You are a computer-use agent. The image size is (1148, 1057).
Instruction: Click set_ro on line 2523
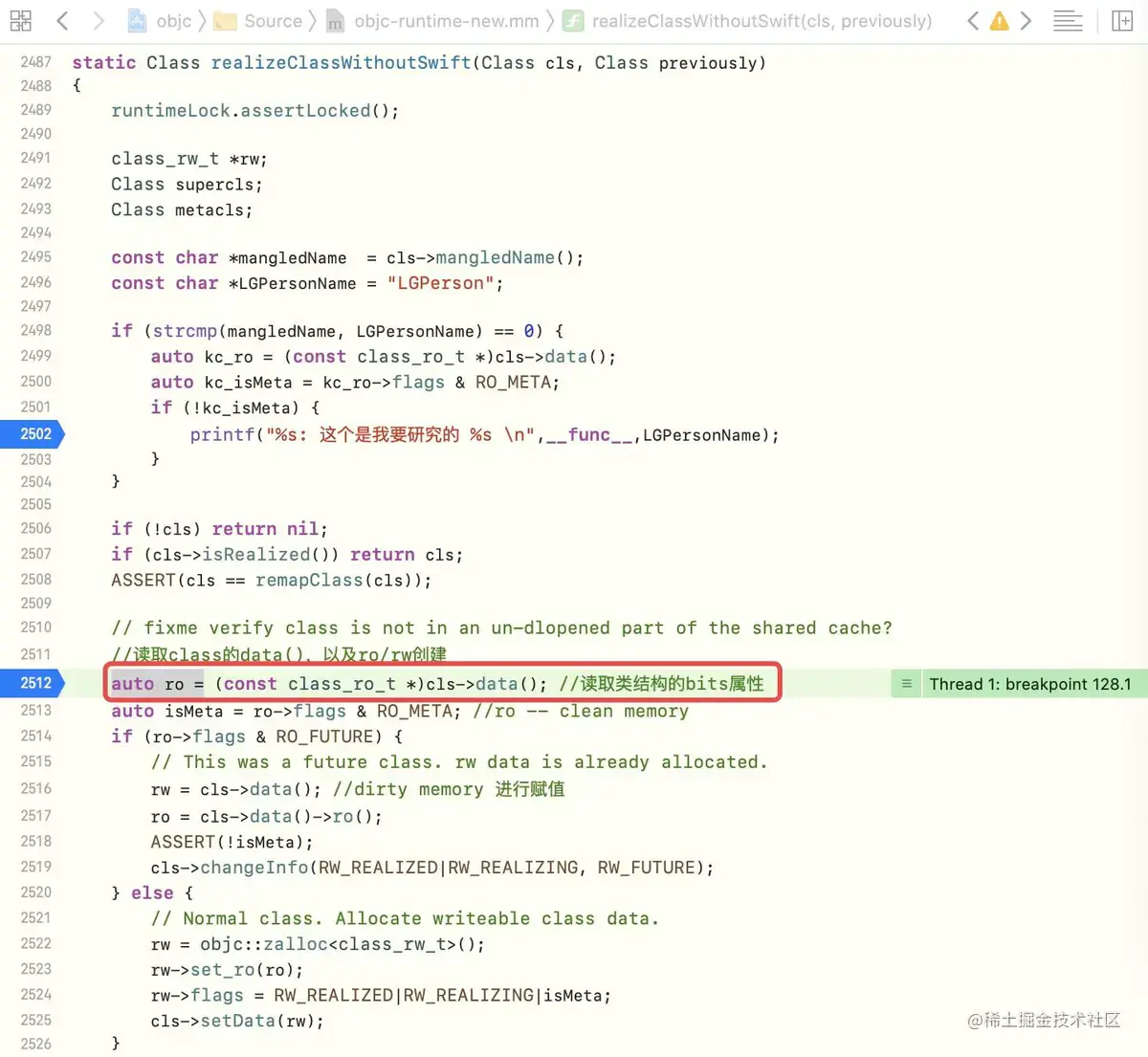(222, 970)
